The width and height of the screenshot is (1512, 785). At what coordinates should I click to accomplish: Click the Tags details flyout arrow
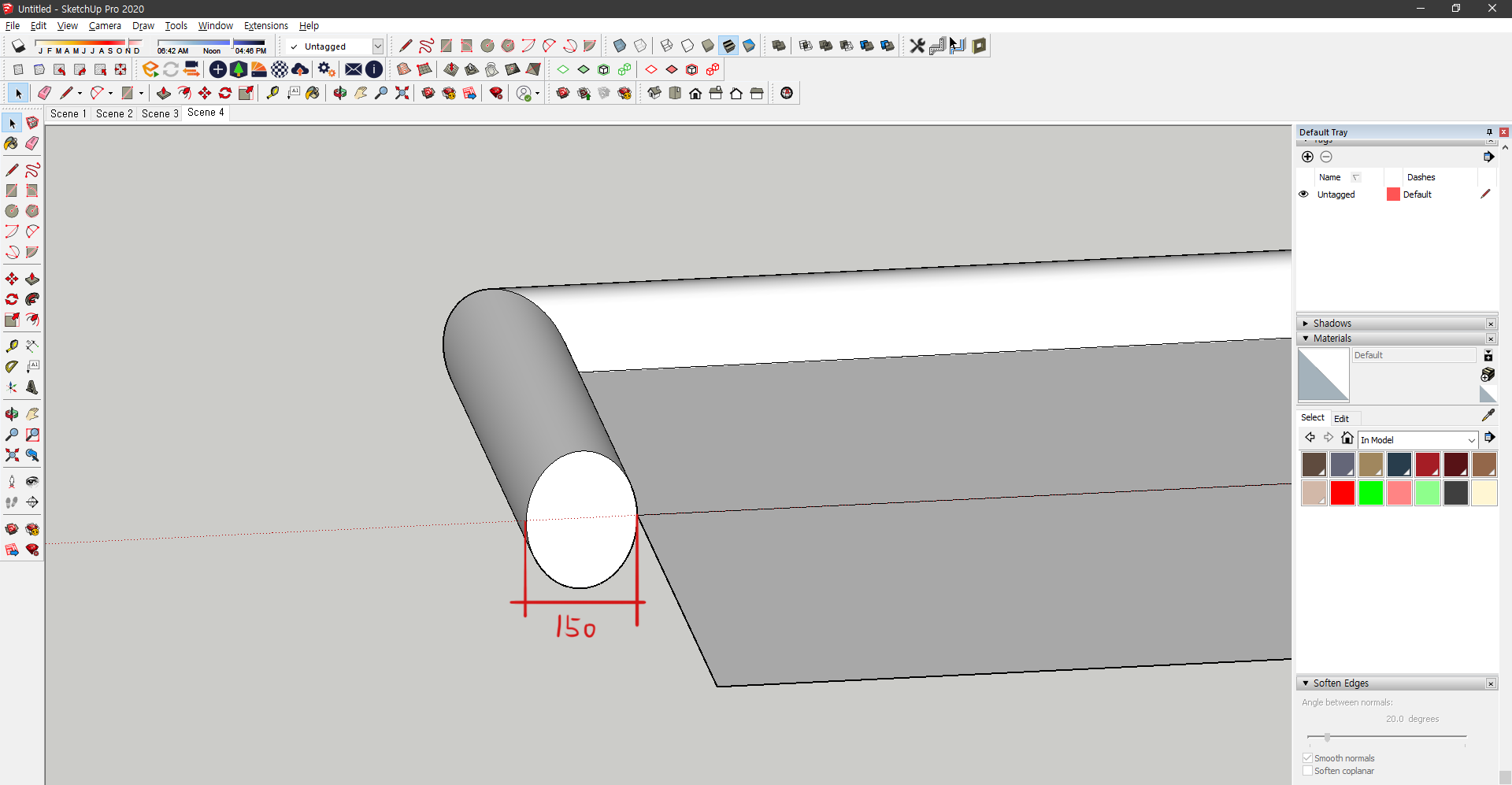pyautogui.click(x=1488, y=157)
